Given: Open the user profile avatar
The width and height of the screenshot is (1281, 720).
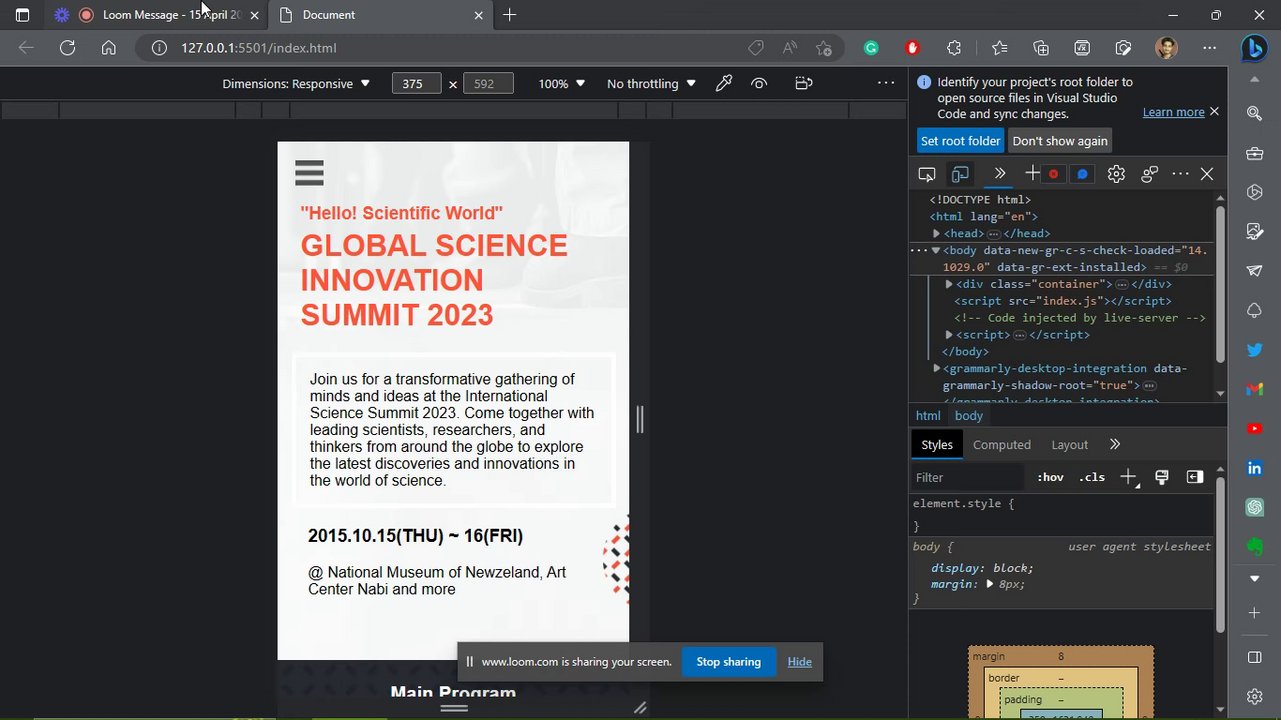Looking at the screenshot, I should coord(1166,47).
